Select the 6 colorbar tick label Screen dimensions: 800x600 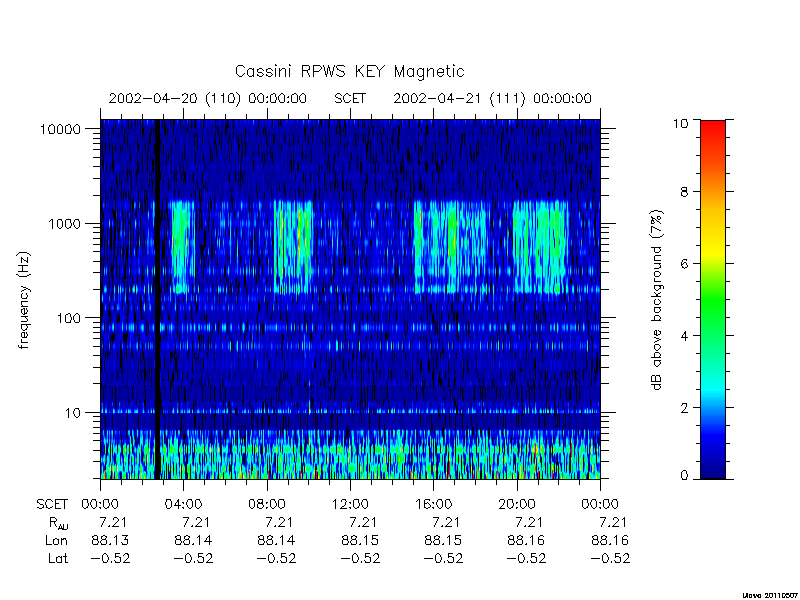(x=684, y=264)
